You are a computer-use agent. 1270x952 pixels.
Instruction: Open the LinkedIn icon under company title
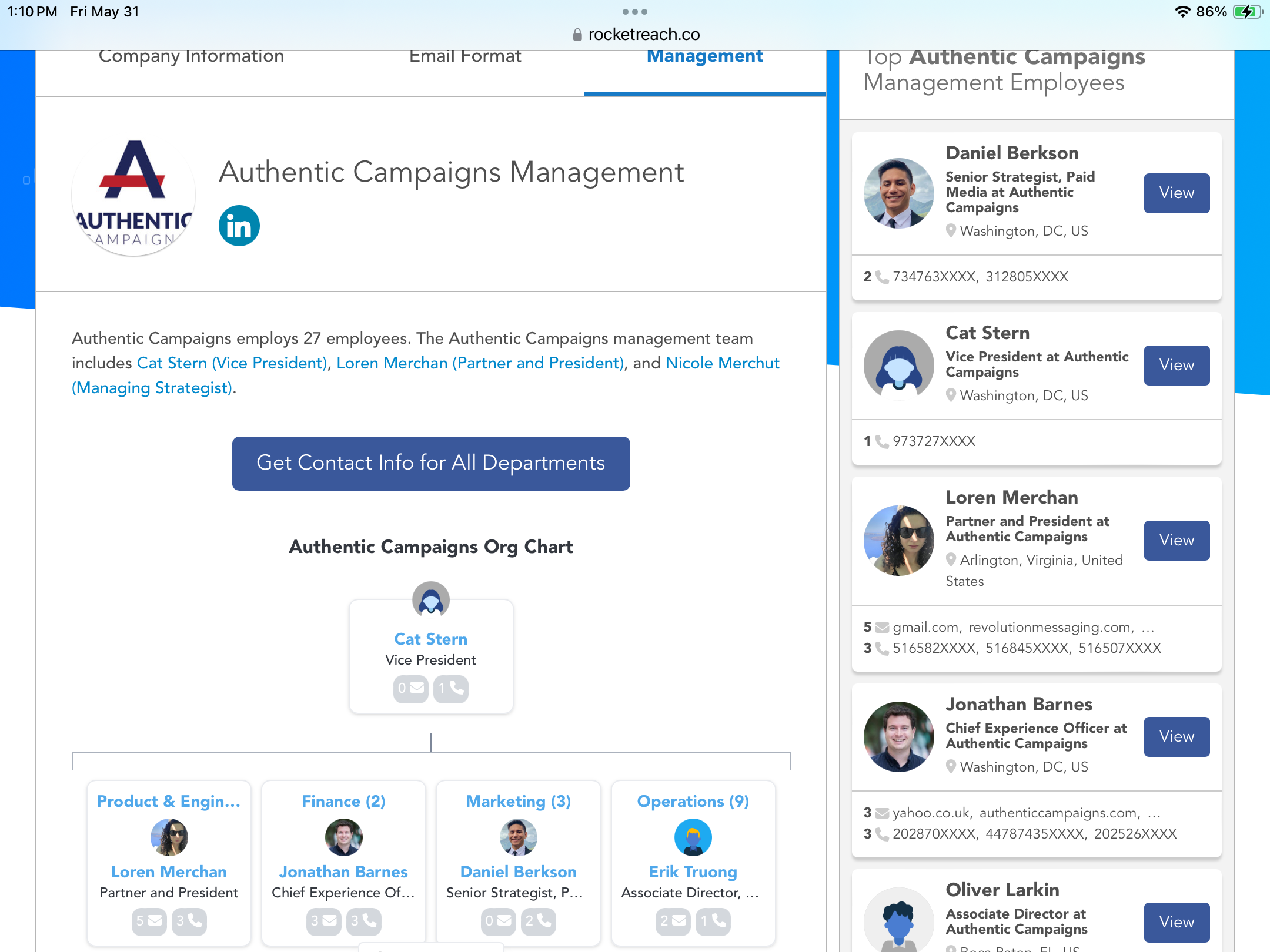239,226
